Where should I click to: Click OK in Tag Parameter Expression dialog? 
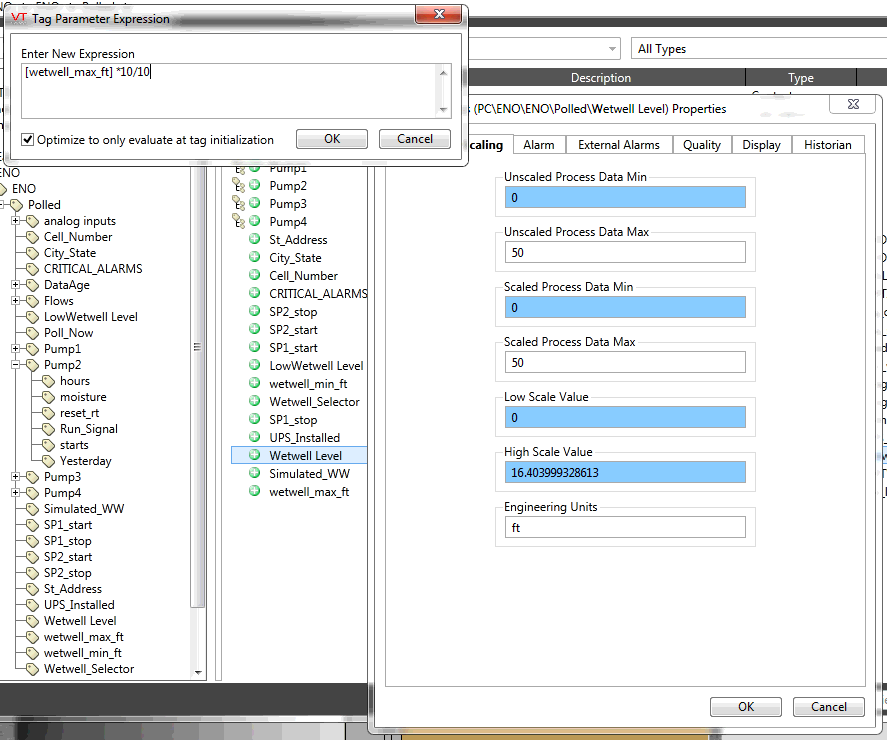point(332,139)
